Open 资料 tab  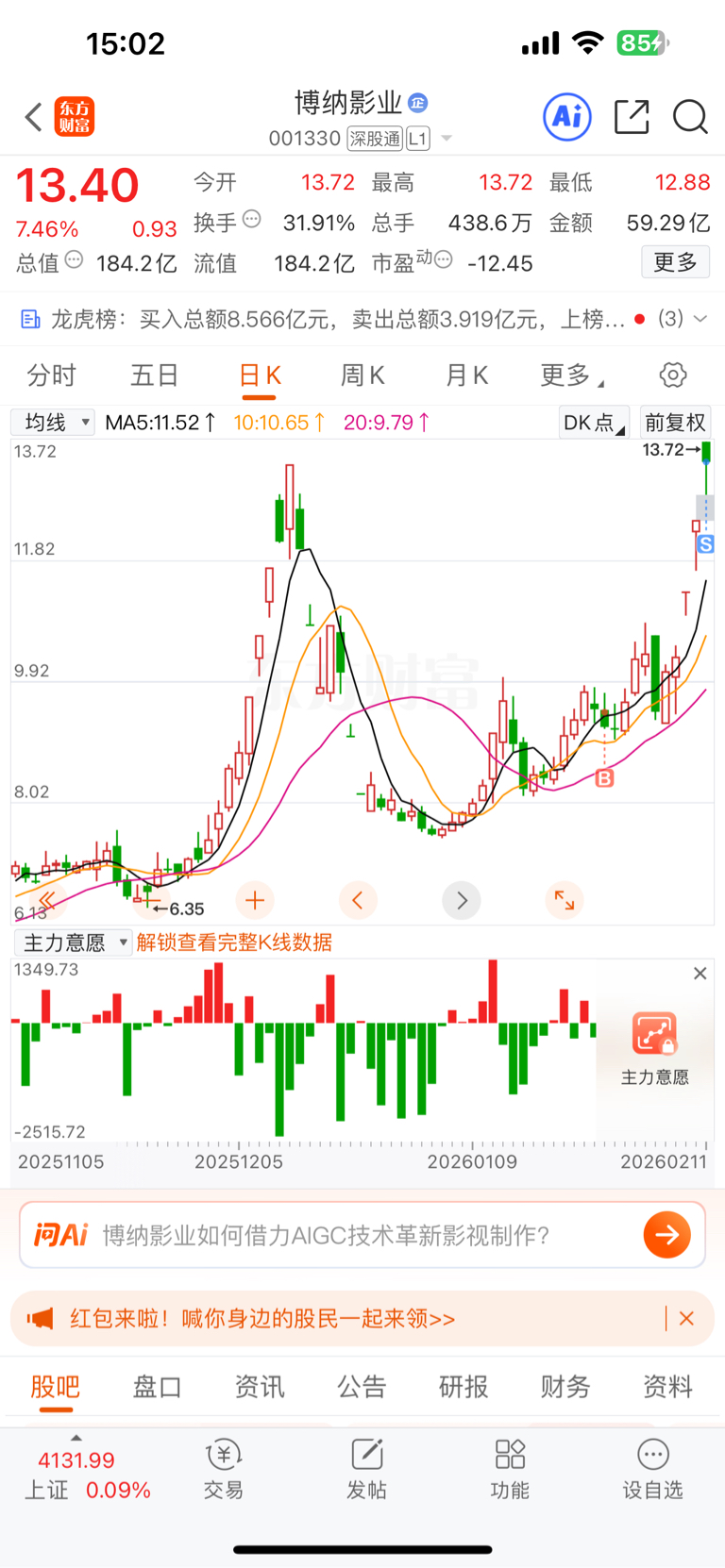(667, 1387)
